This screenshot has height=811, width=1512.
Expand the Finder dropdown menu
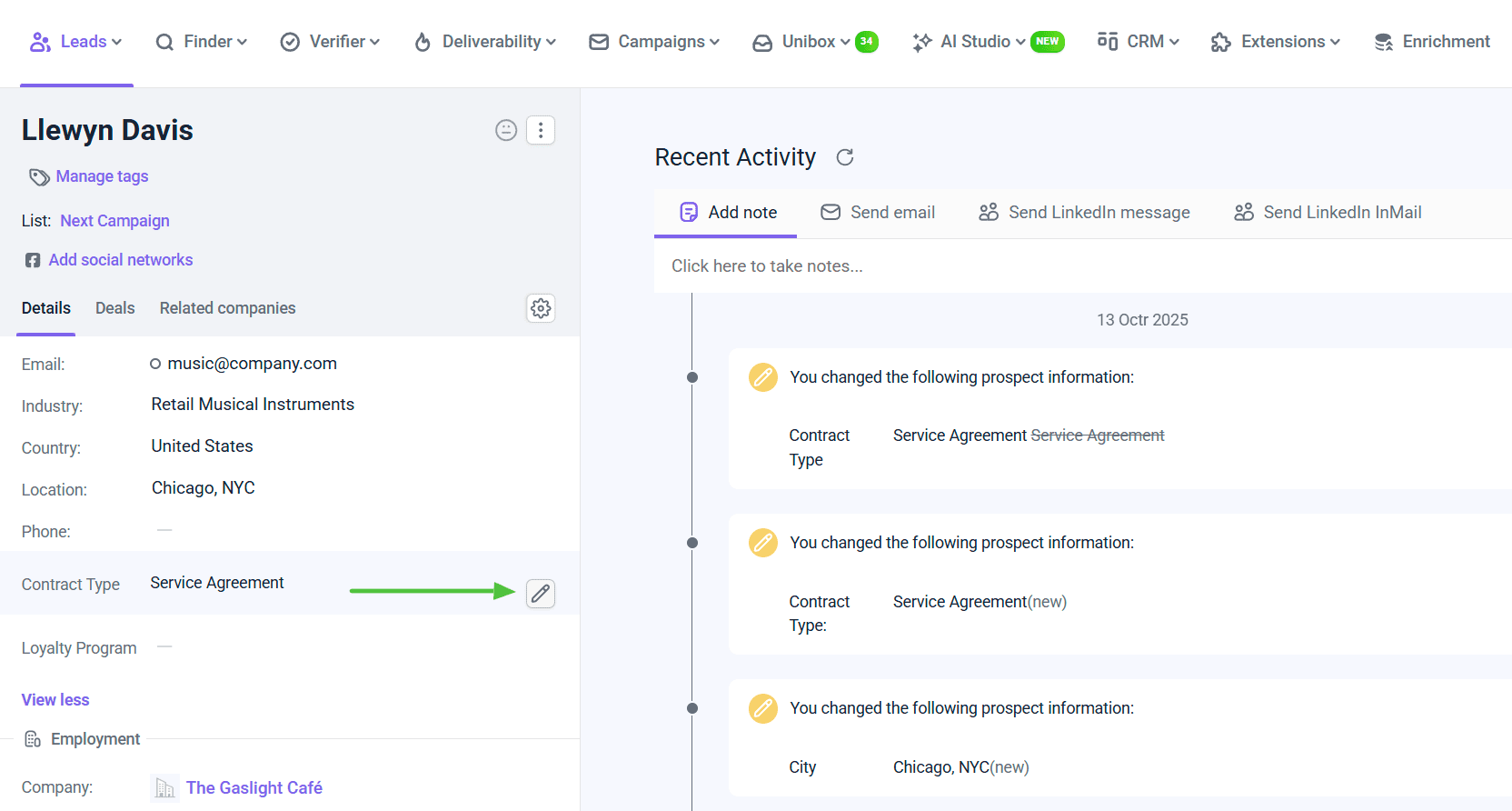pos(201,42)
